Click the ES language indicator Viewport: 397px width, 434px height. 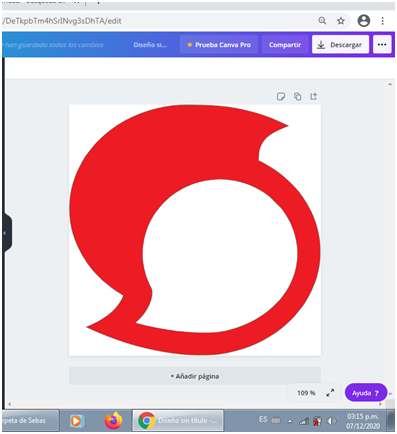point(263,419)
